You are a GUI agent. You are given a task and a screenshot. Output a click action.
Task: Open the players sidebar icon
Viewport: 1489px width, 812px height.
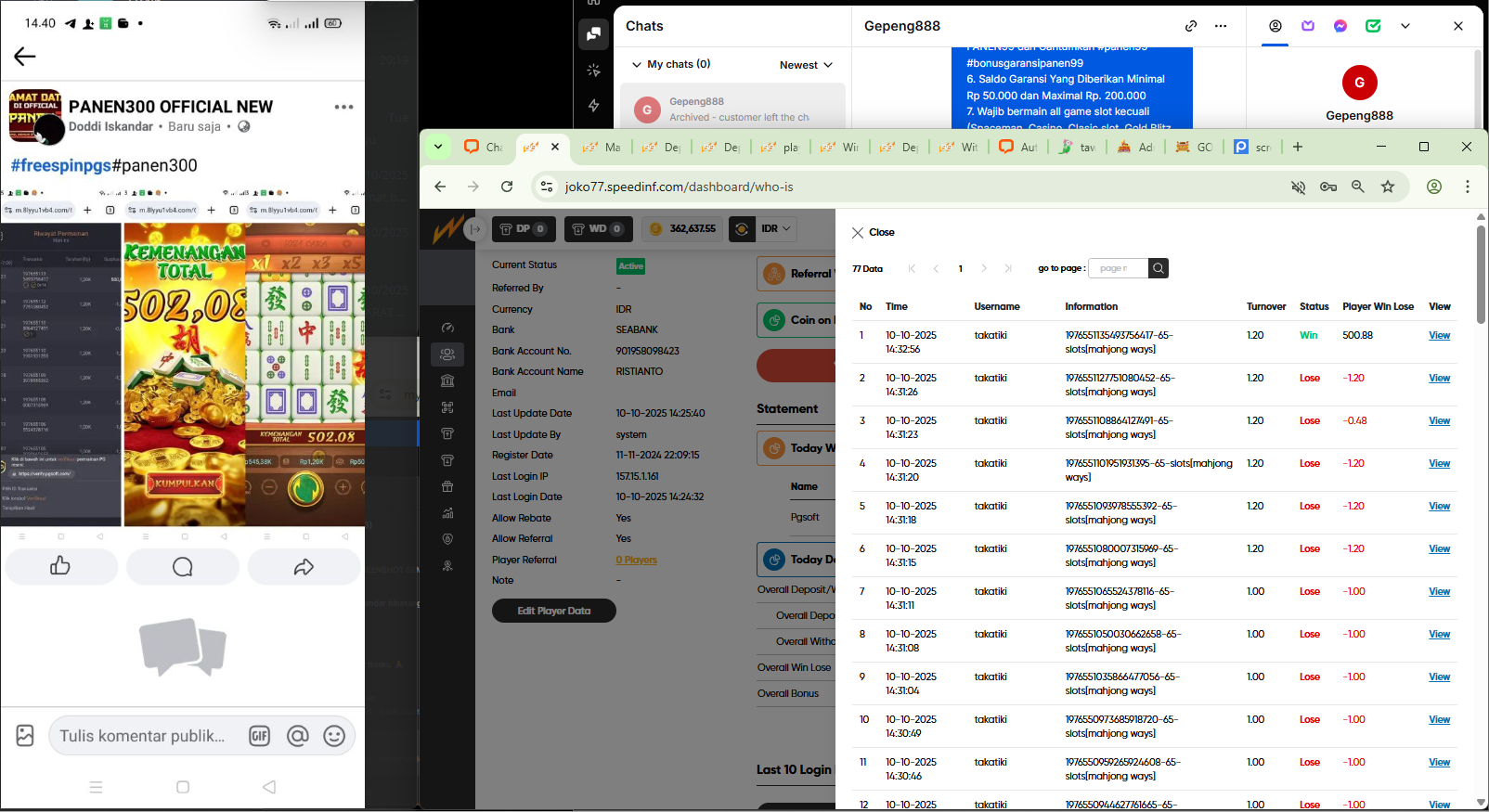tap(447, 354)
